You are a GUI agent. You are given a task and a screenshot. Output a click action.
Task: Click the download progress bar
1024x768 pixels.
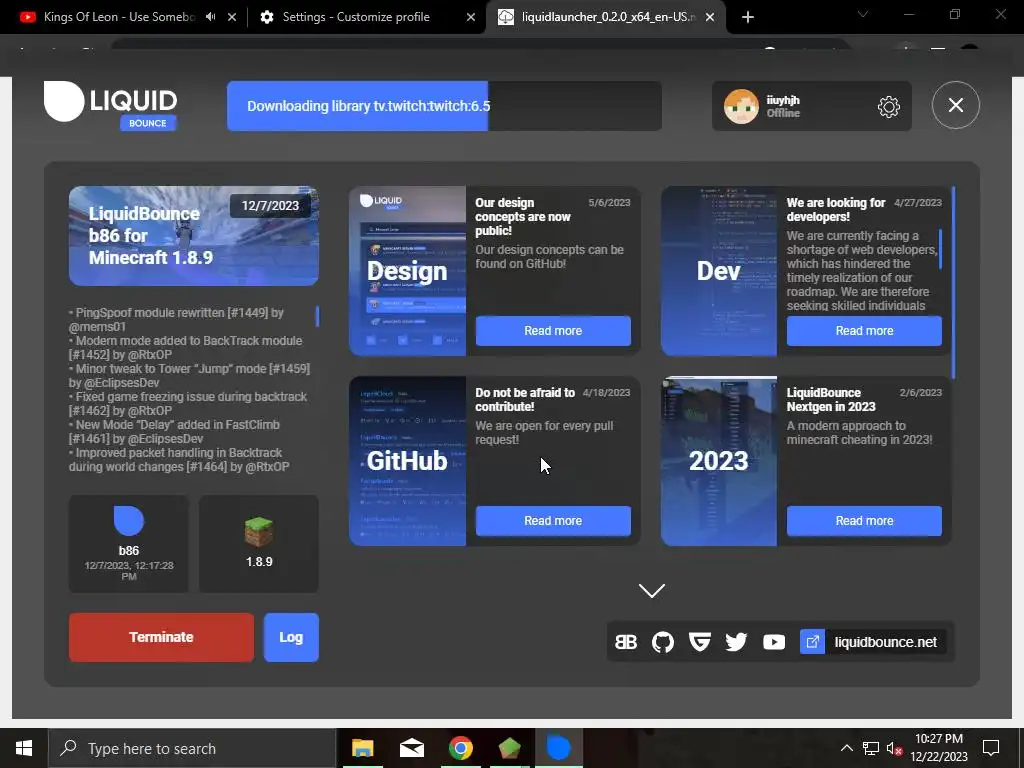444,106
